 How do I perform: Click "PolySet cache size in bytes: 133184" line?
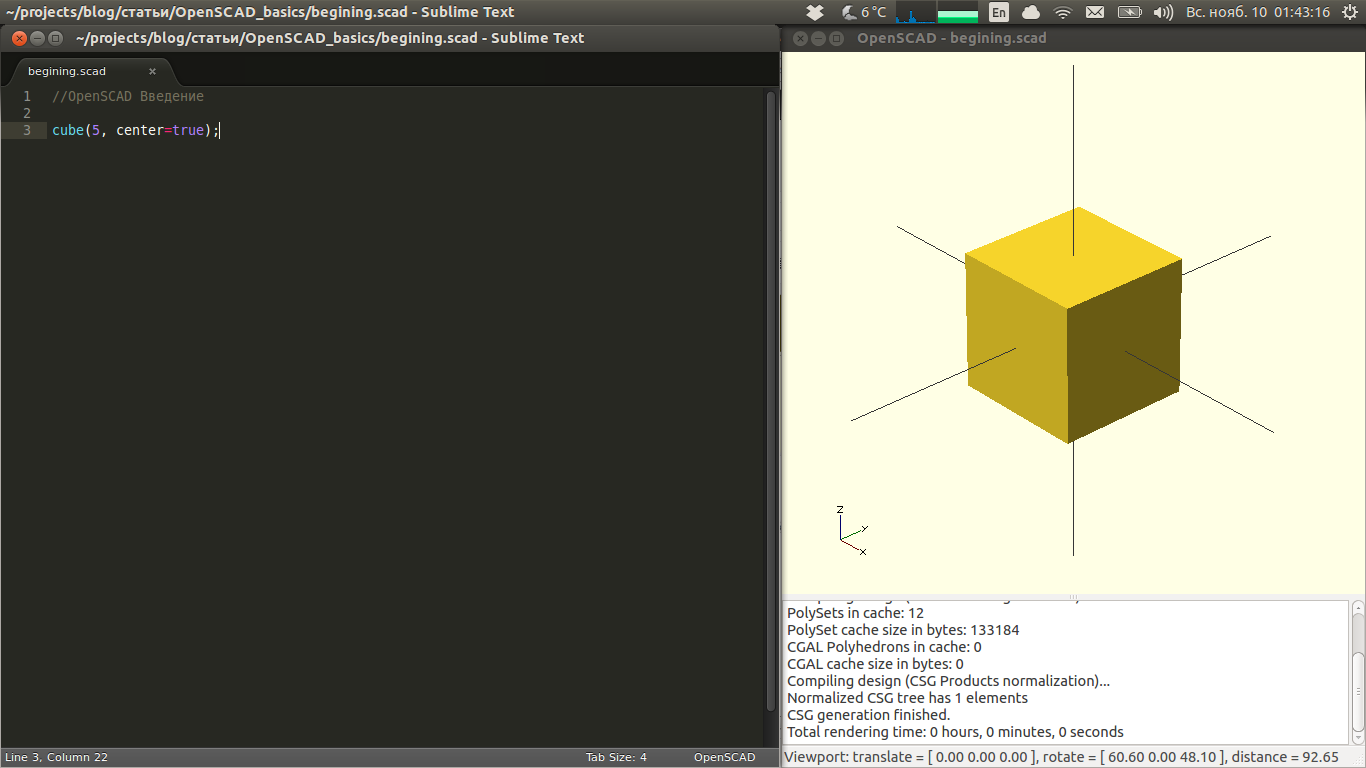coord(903,630)
